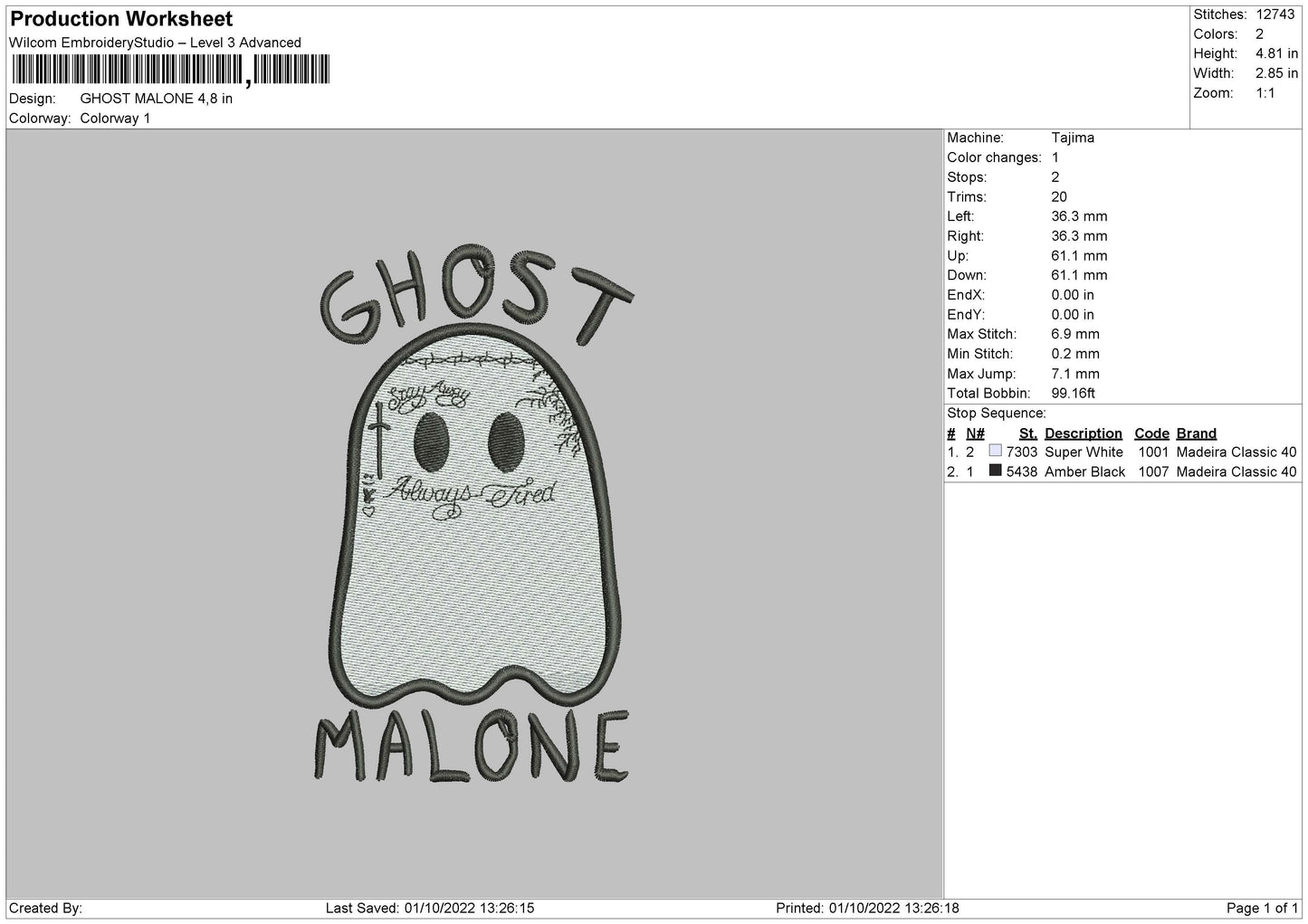Click 'Madeira Classic 40' in the Super White row
The image size is (1308, 924).
coord(1236,452)
